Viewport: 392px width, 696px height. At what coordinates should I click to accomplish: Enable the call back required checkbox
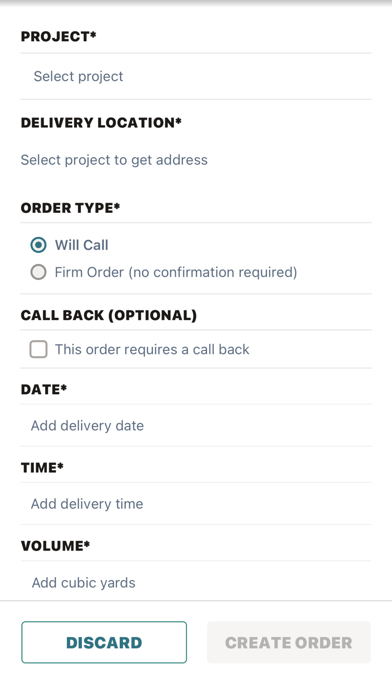click(39, 349)
